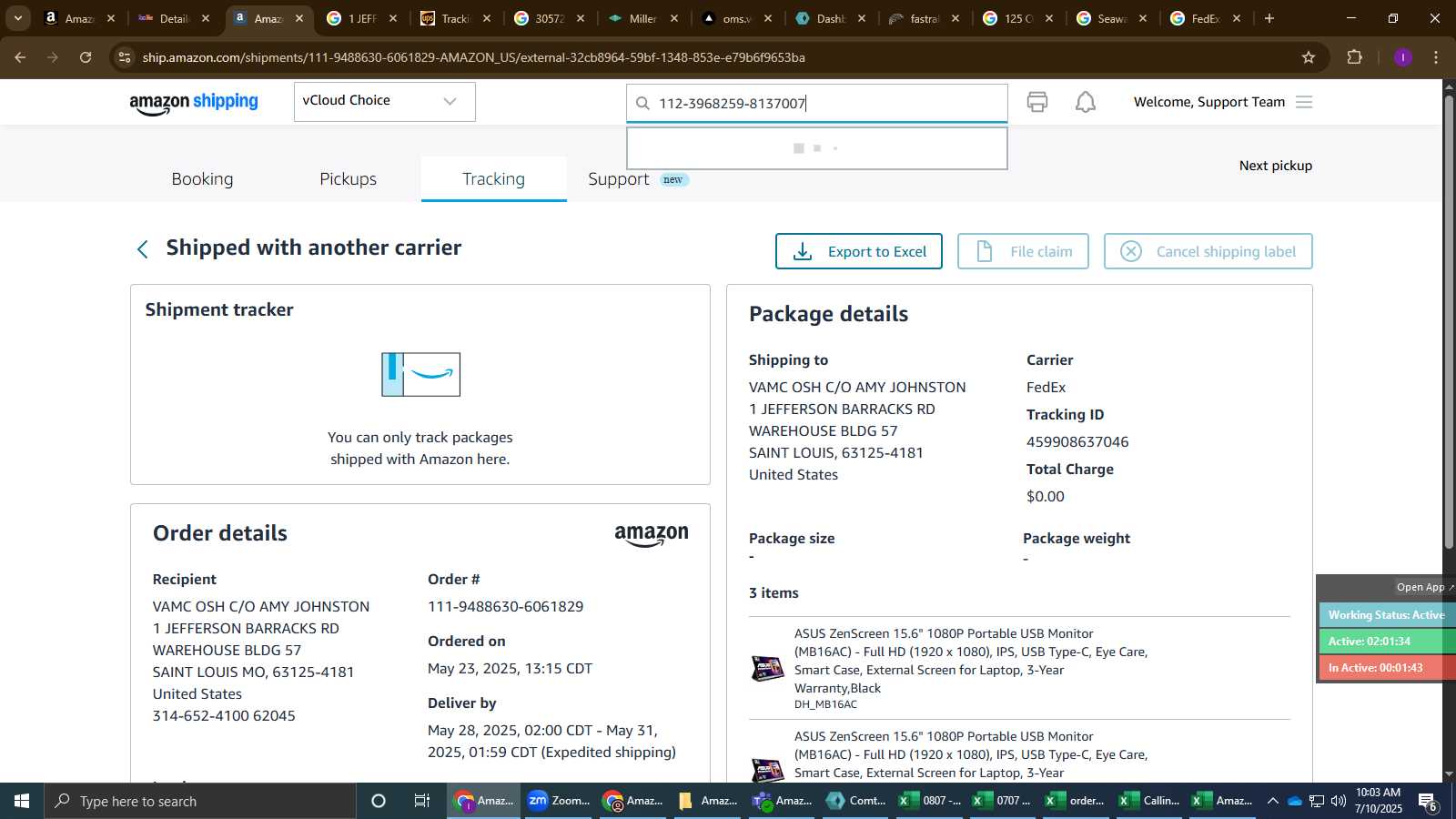This screenshot has width=1456, height=819.
Task: Open a new browser tab
Action: coord(1269,18)
